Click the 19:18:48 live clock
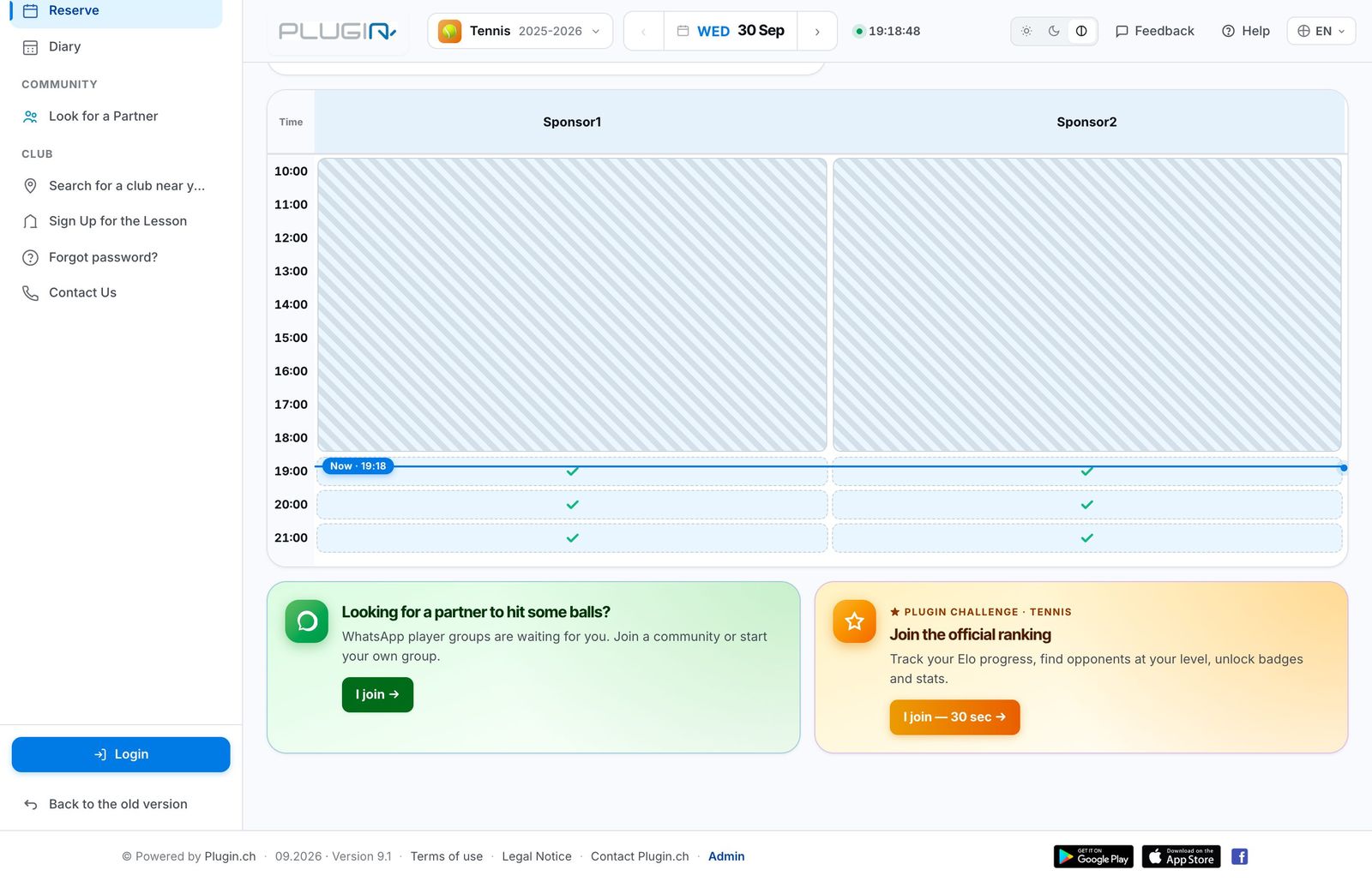1372x882 pixels. click(x=894, y=31)
